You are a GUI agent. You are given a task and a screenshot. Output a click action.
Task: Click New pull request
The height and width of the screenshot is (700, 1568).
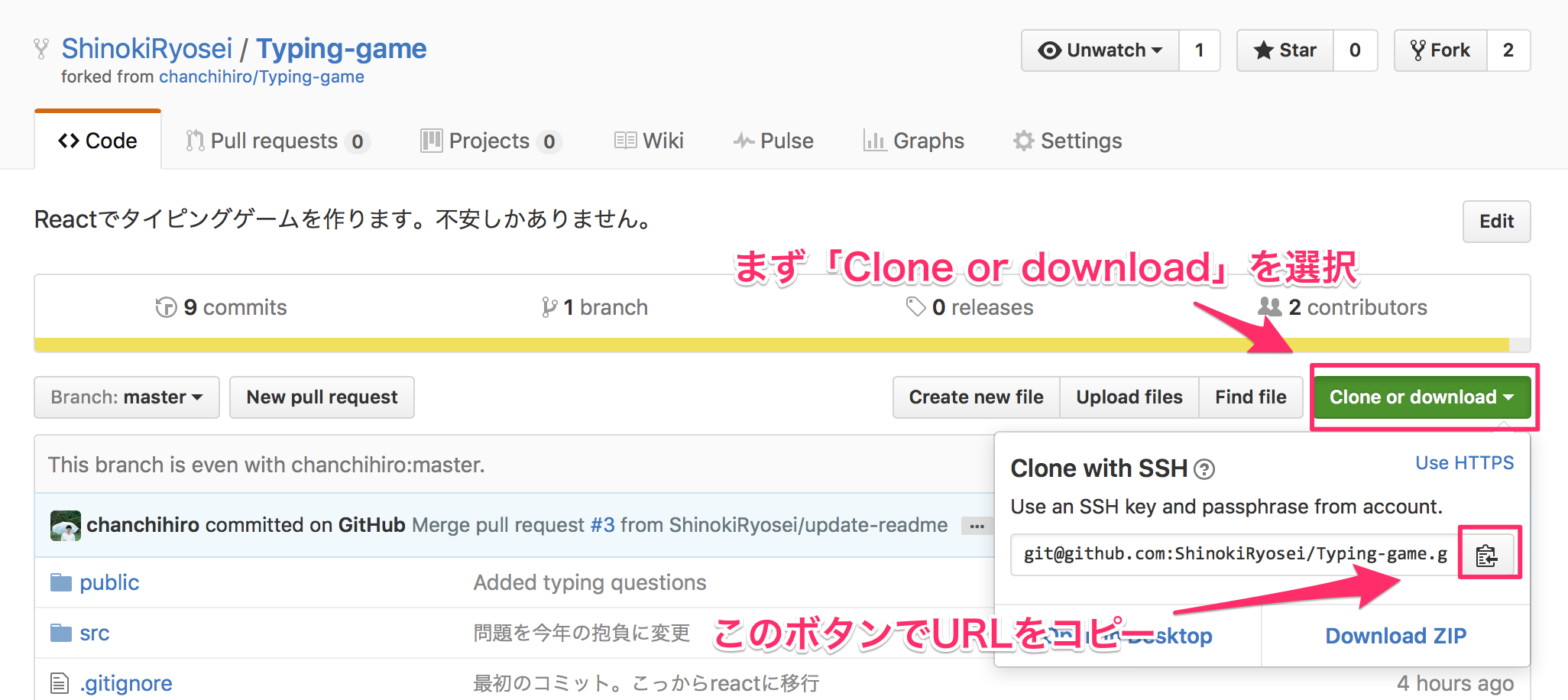pos(322,397)
